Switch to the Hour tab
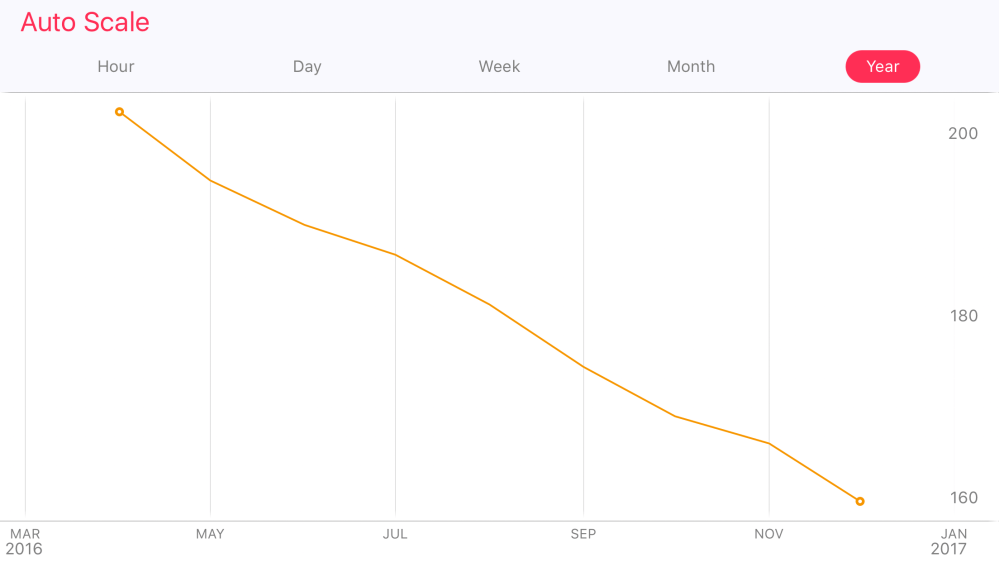The height and width of the screenshot is (562, 999). coord(116,67)
